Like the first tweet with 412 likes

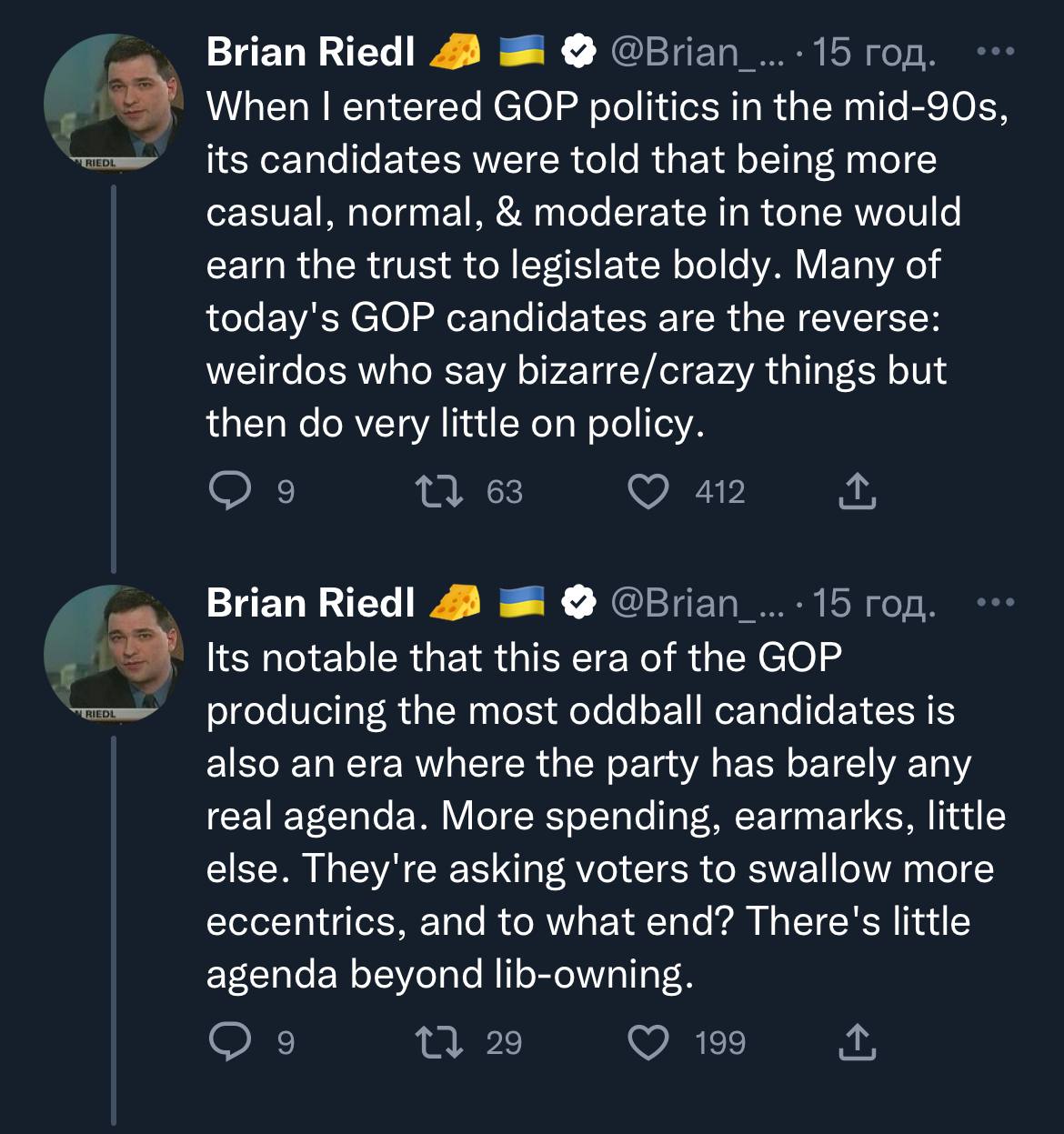[648, 492]
